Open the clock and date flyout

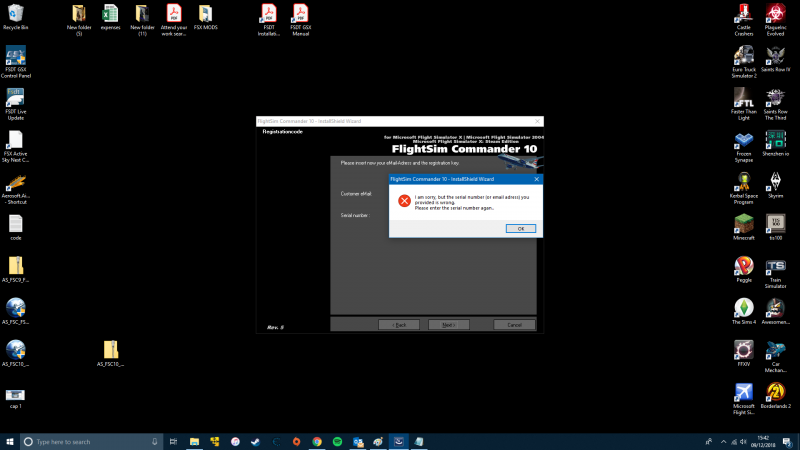(x=763, y=442)
